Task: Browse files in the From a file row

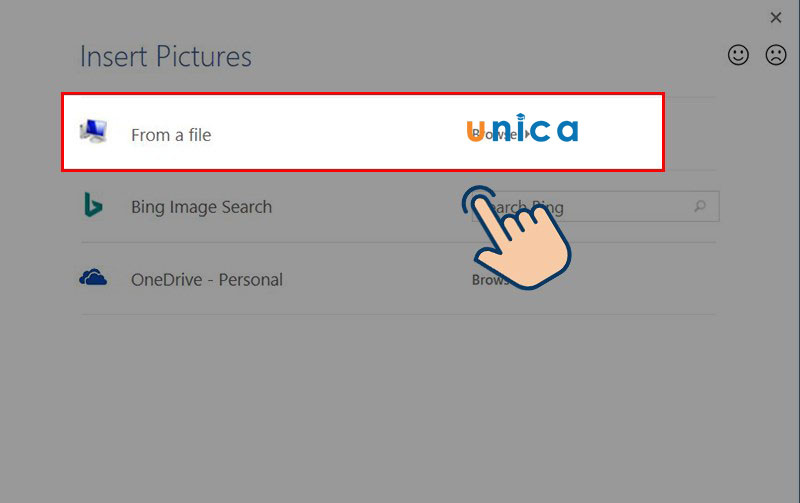Action: [492, 135]
